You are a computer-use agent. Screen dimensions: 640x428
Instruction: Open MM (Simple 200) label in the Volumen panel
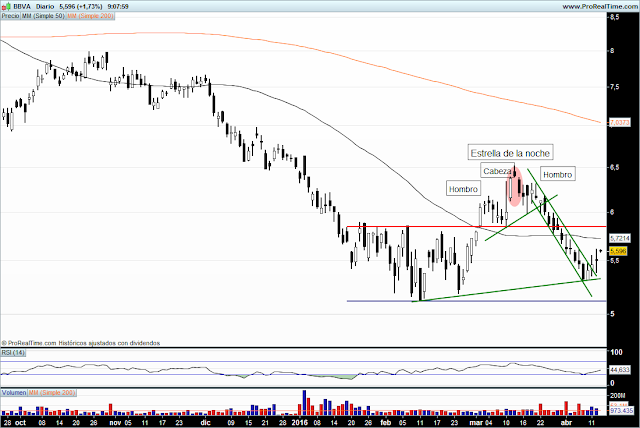[52, 393]
